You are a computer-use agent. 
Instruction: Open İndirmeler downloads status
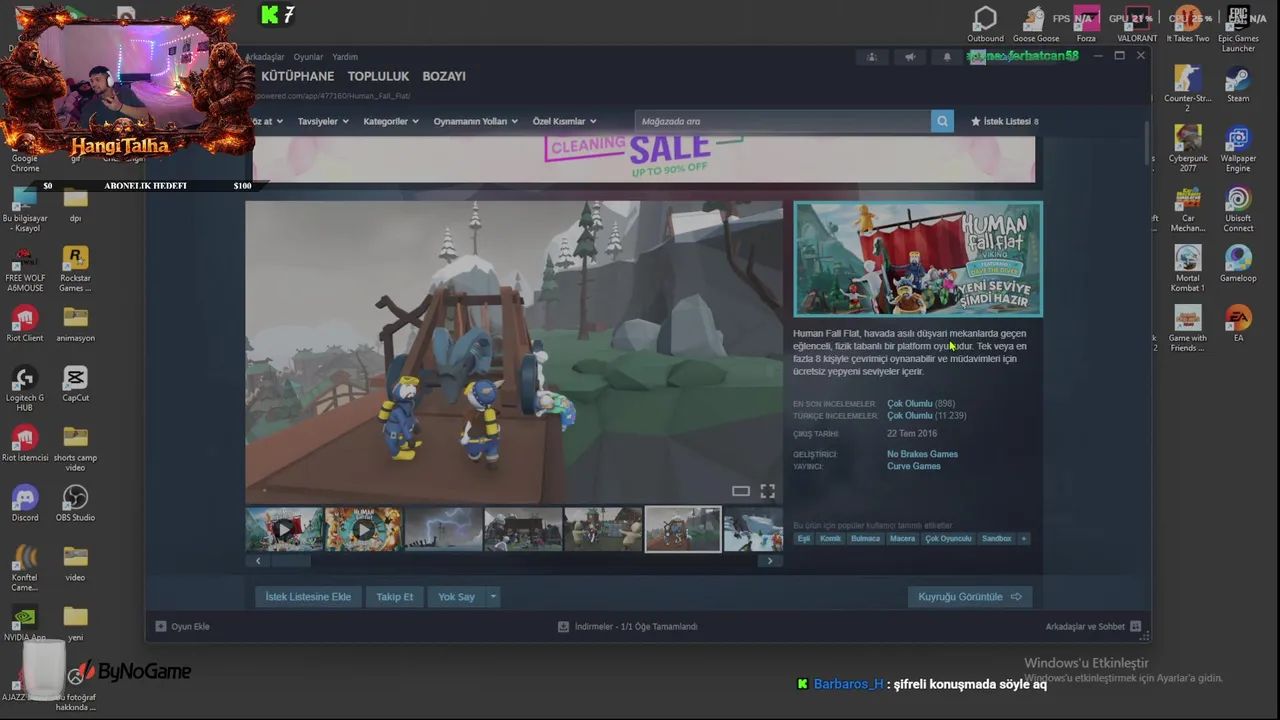pos(627,626)
